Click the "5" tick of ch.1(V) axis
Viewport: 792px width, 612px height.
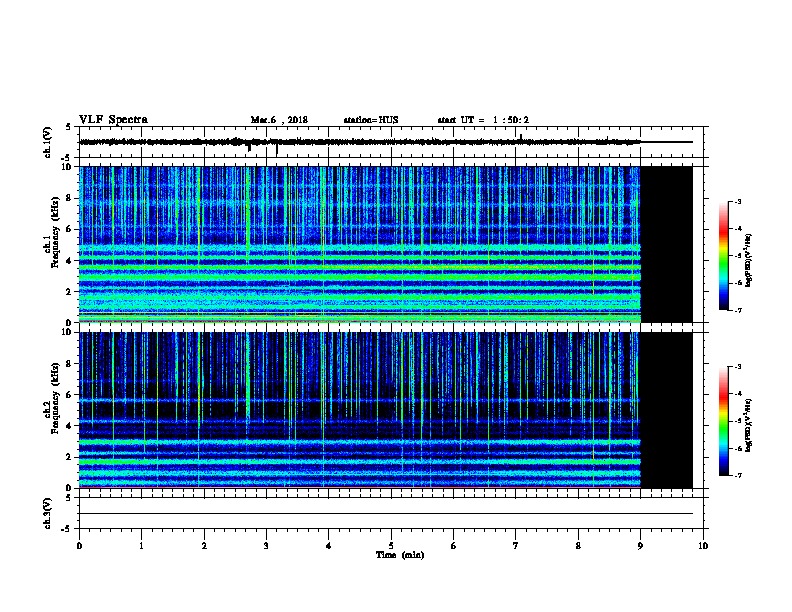[x=69, y=127]
